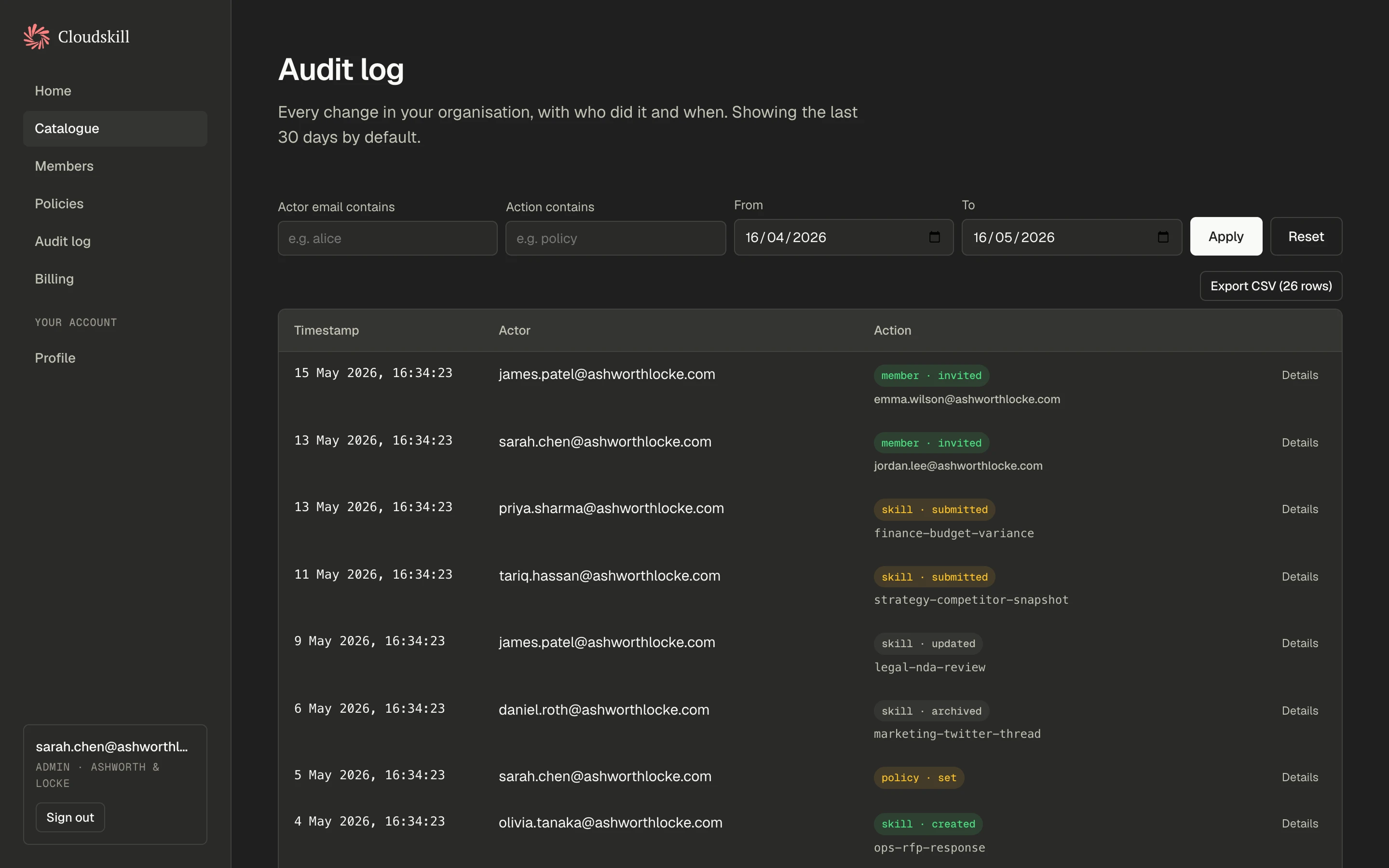Select Audit log in the sidebar
This screenshot has height=868, width=1389.
coord(115,241)
